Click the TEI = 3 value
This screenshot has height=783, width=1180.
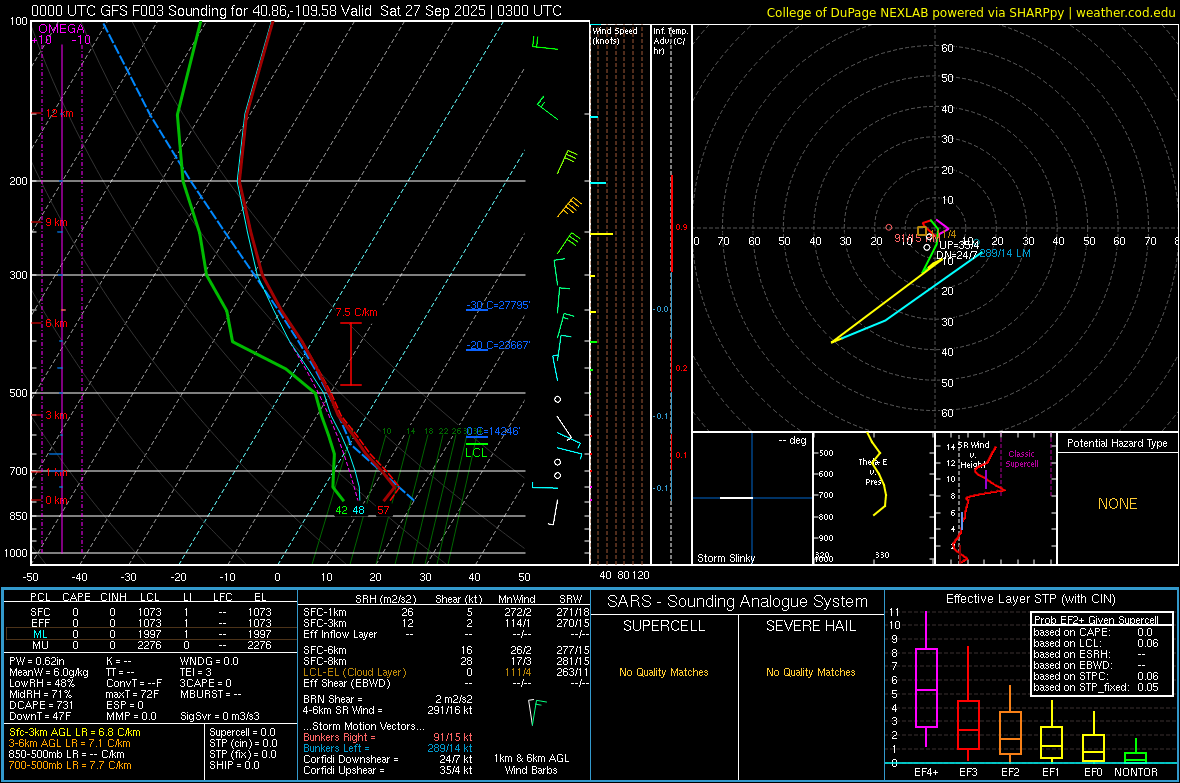[x=196, y=672]
